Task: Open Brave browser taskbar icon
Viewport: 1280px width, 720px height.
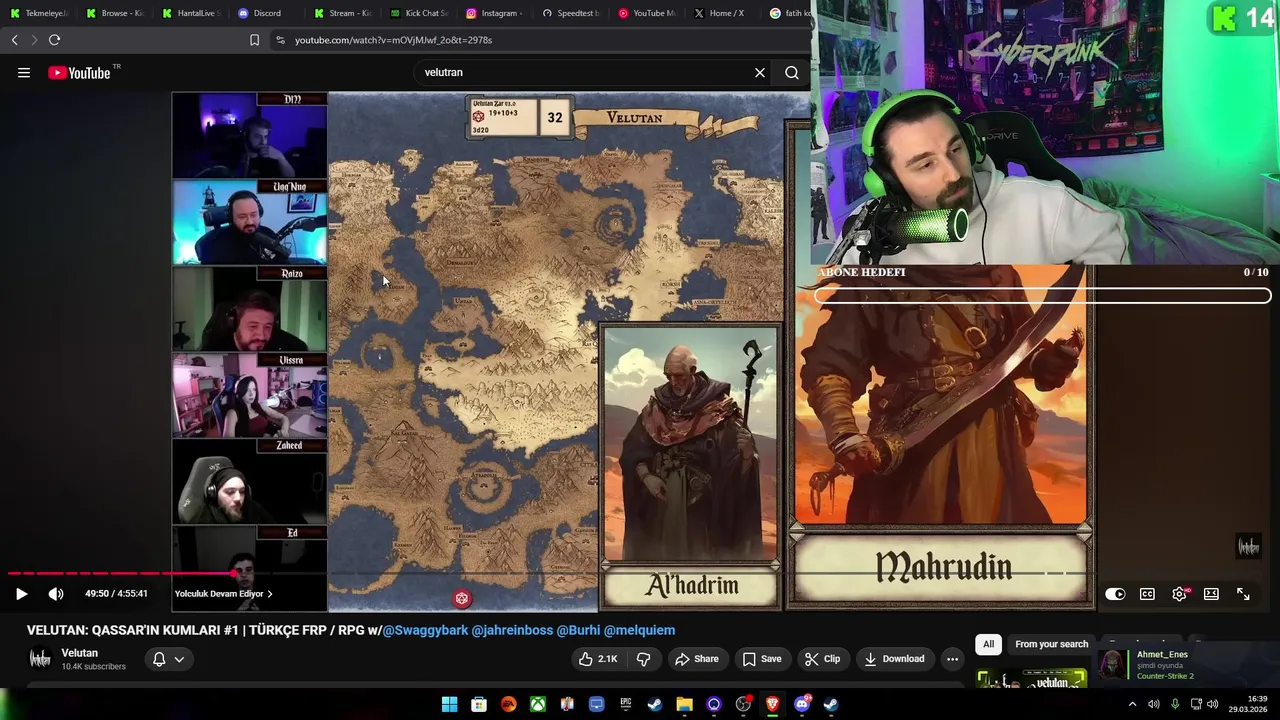Action: coord(772,704)
